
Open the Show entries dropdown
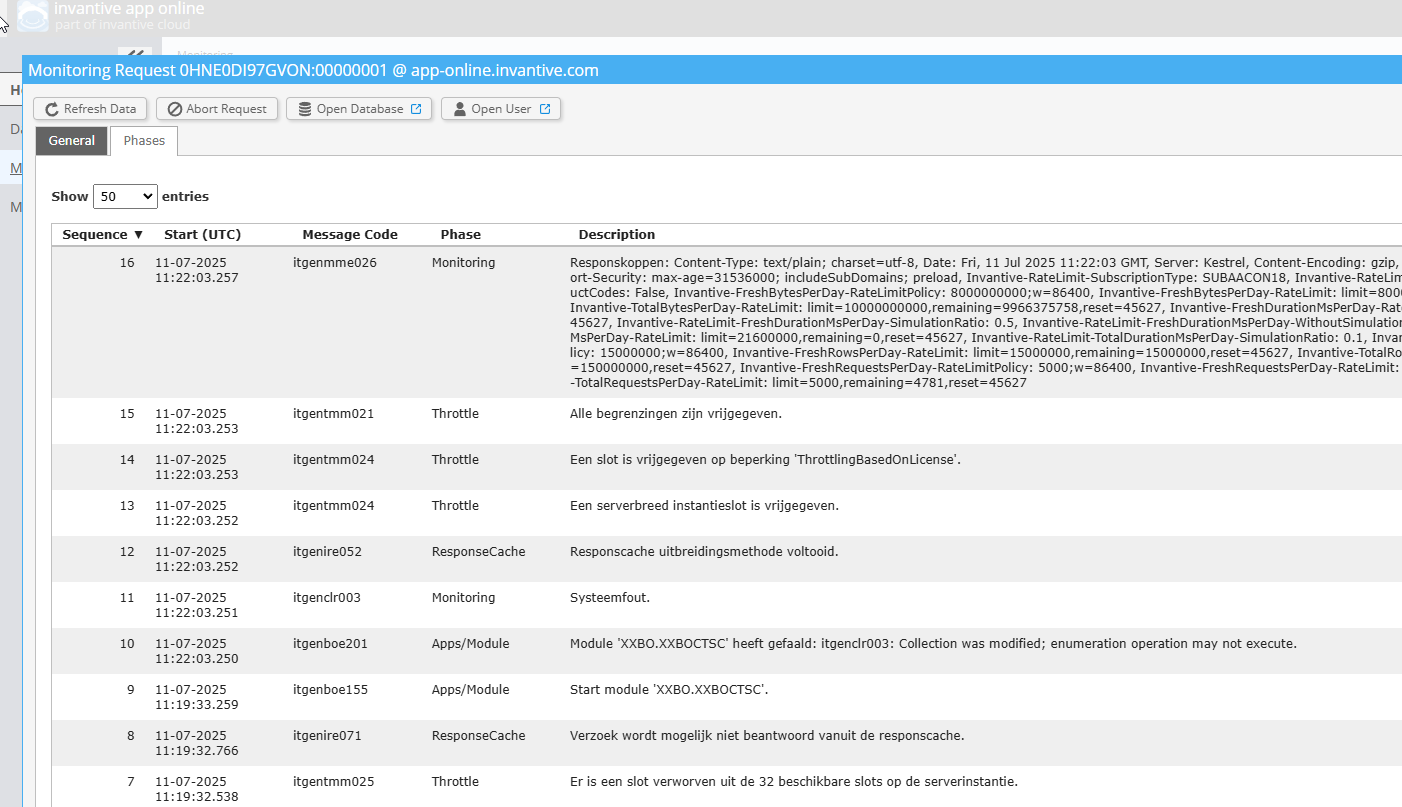point(125,196)
